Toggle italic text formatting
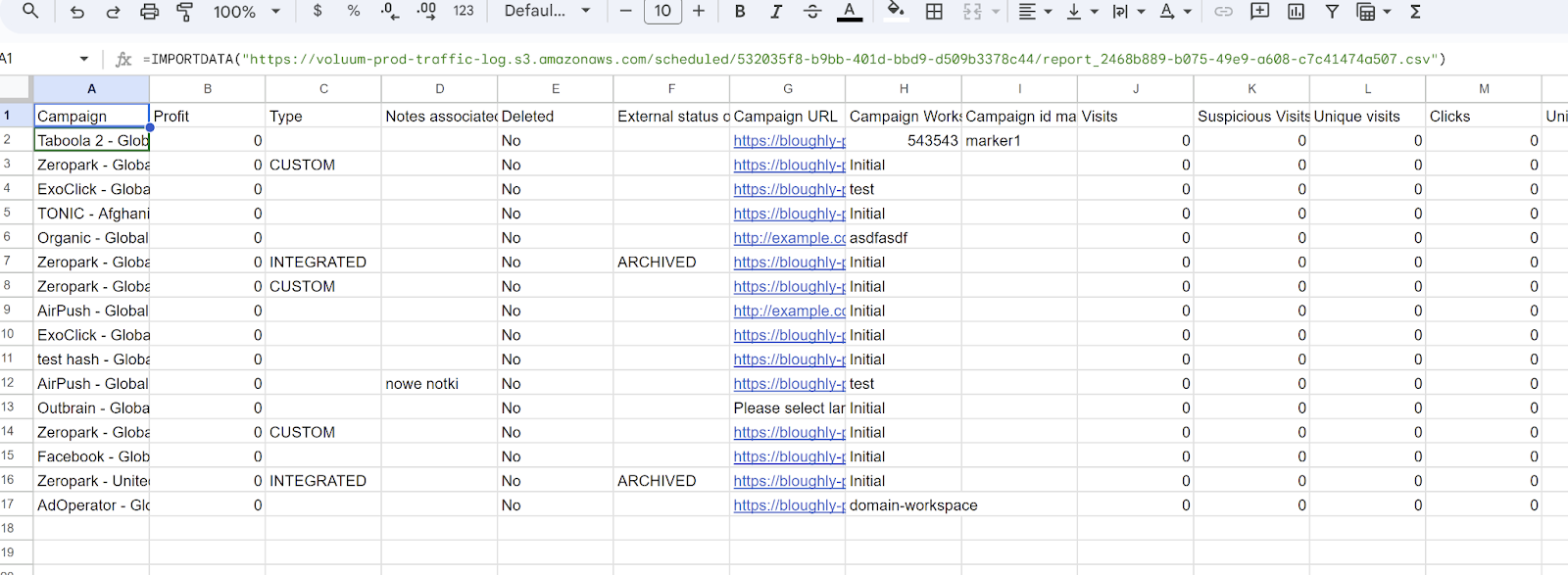The image size is (1568, 575). (776, 12)
